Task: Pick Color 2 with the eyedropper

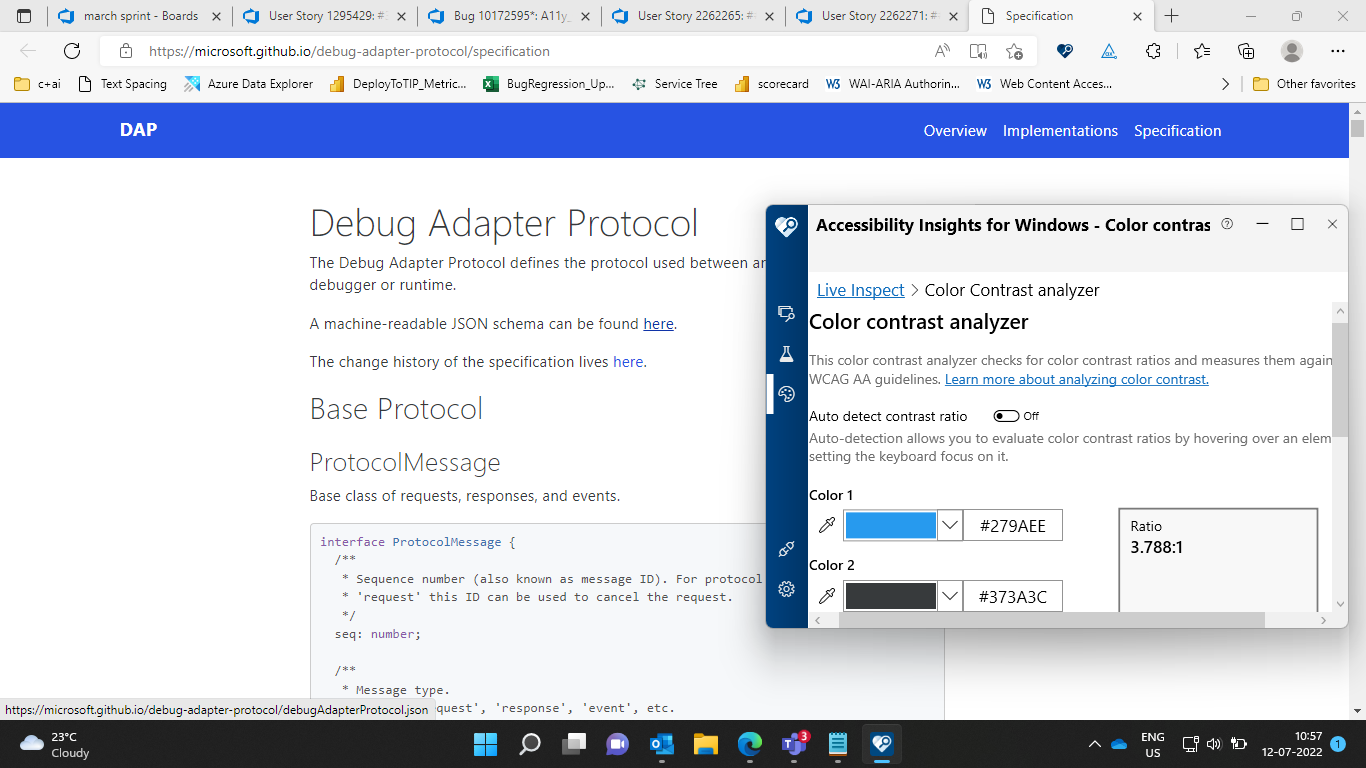Action: [826, 595]
